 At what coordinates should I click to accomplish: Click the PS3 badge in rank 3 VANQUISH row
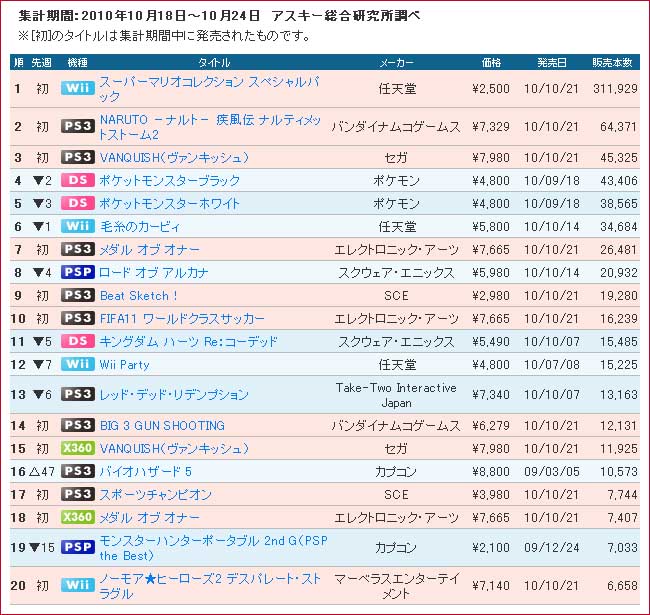(x=78, y=157)
